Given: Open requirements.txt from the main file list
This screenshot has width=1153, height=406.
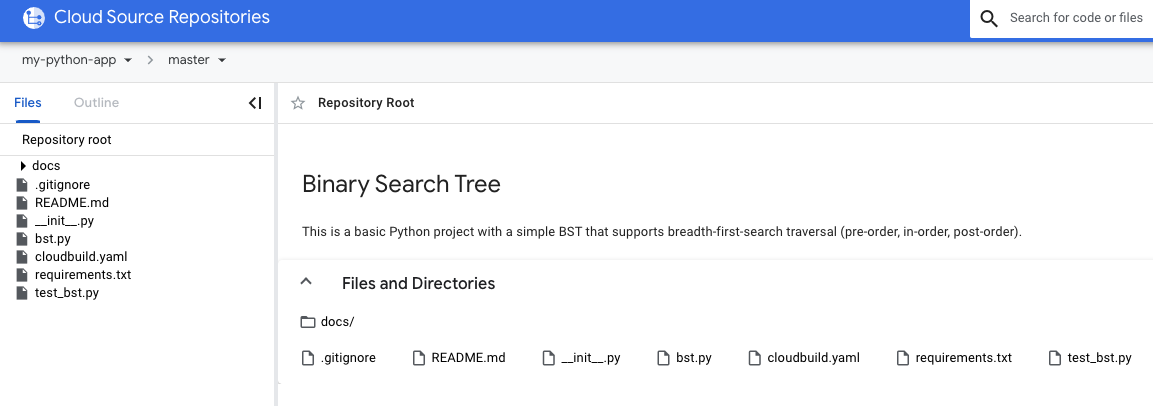Looking at the screenshot, I should (x=963, y=358).
